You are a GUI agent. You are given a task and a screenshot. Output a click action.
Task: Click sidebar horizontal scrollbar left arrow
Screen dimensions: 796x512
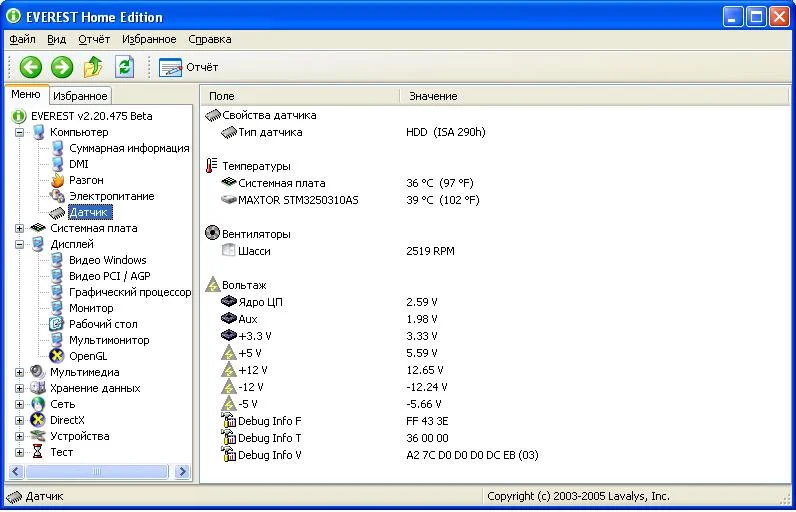(16, 472)
